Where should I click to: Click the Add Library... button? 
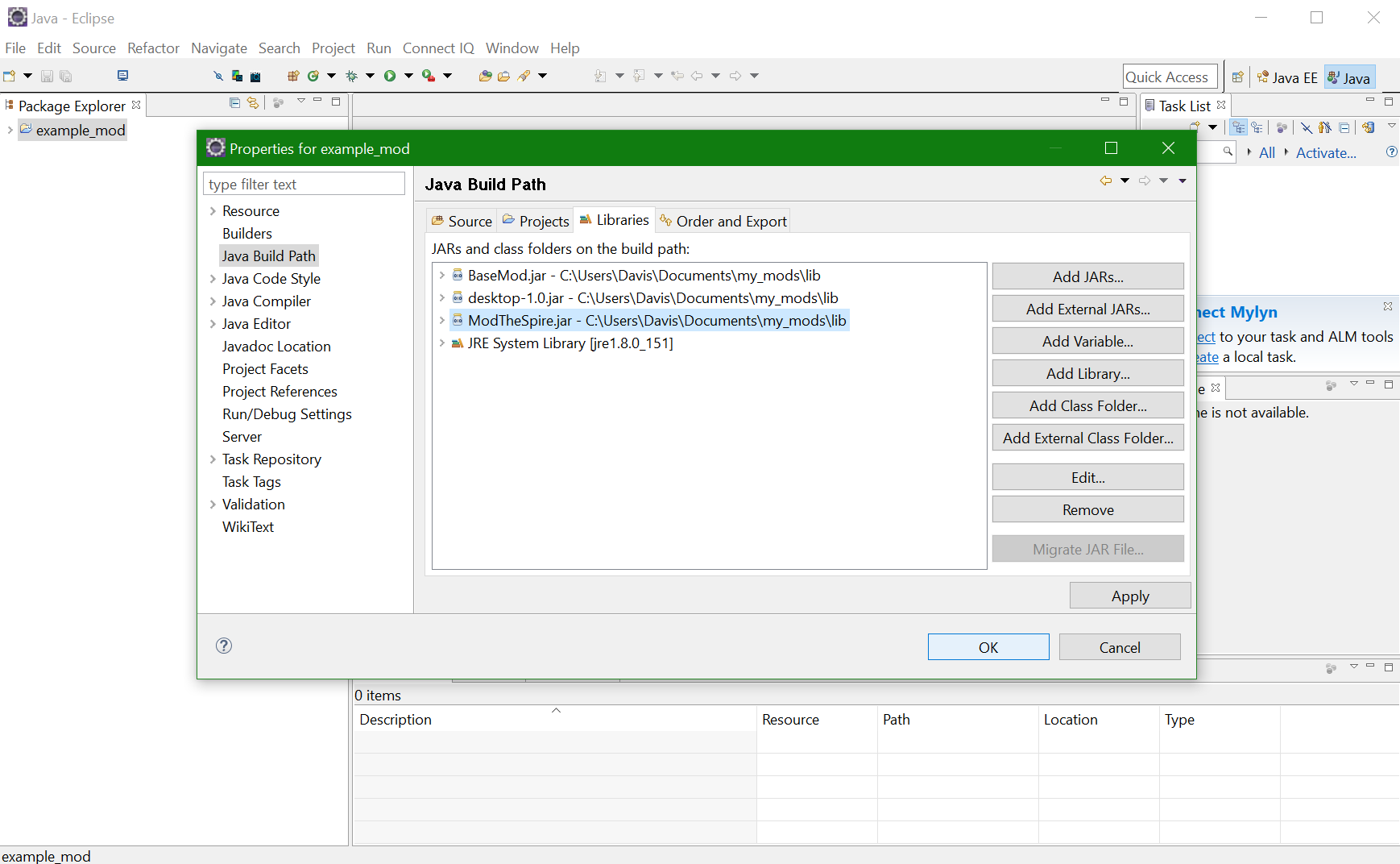[x=1087, y=373]
